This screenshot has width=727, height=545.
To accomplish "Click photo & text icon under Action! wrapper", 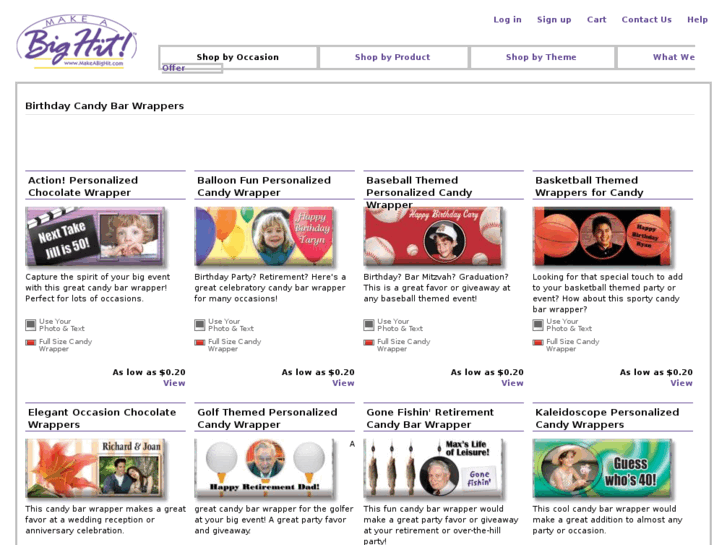I will (31, 325).
